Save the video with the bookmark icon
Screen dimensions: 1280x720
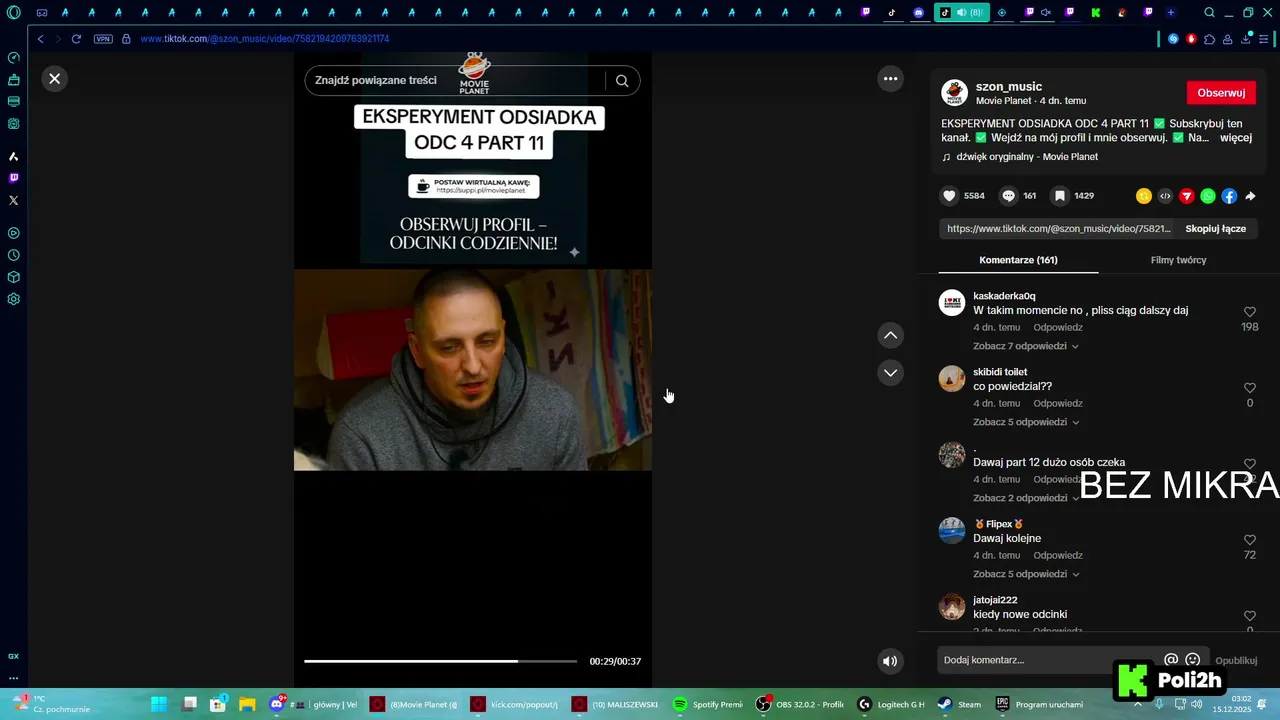(x=1060, y=196)
